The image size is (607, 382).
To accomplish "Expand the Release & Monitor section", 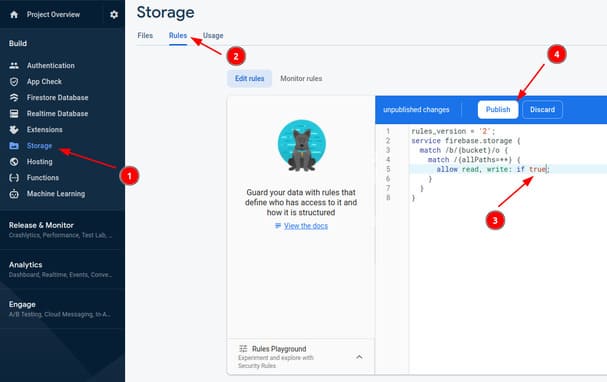I will pyautogui.click(x=62, y=230).
